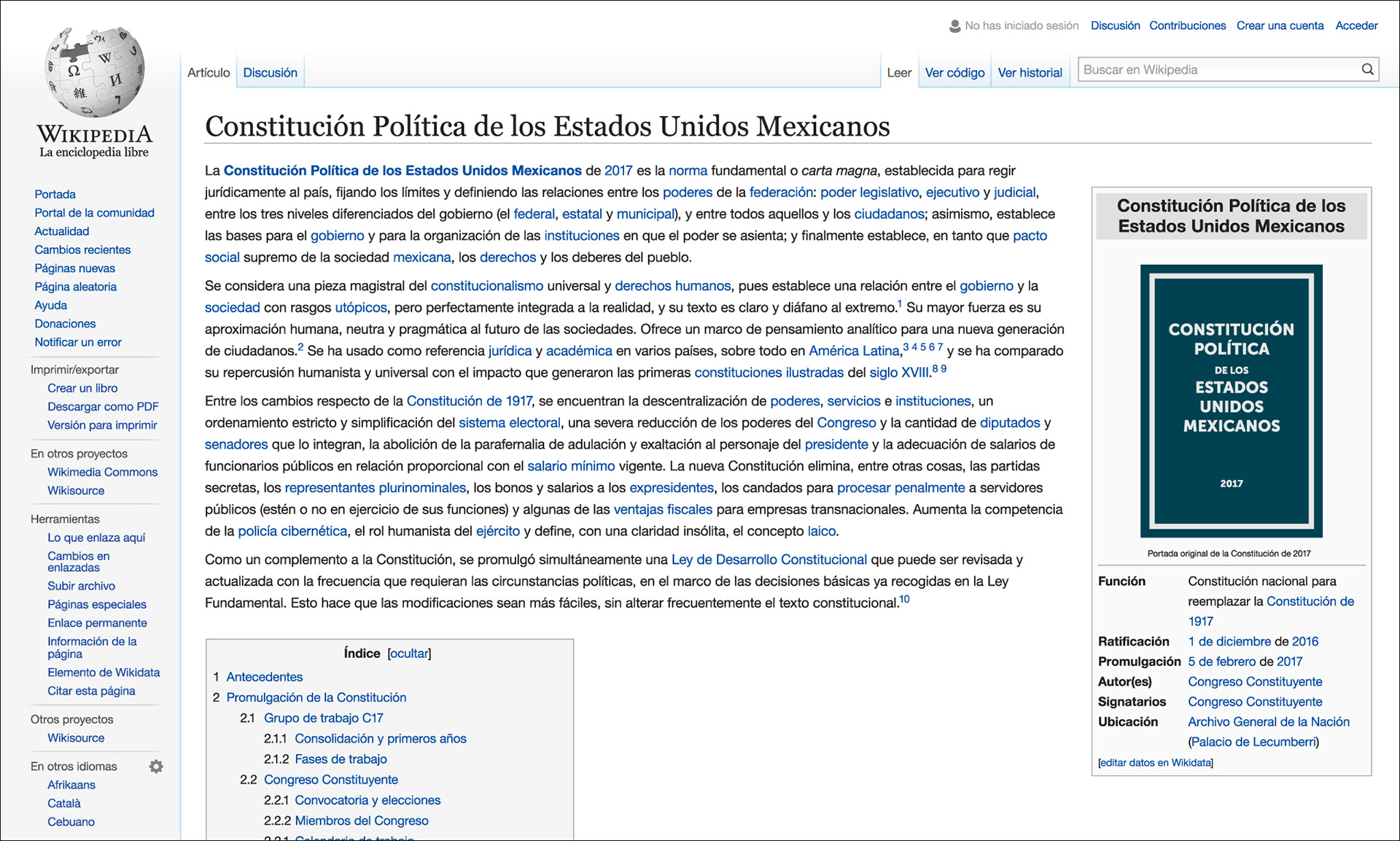Open the top-bar Discusión user link
1400x841 pixels.
pos(1115,26)
